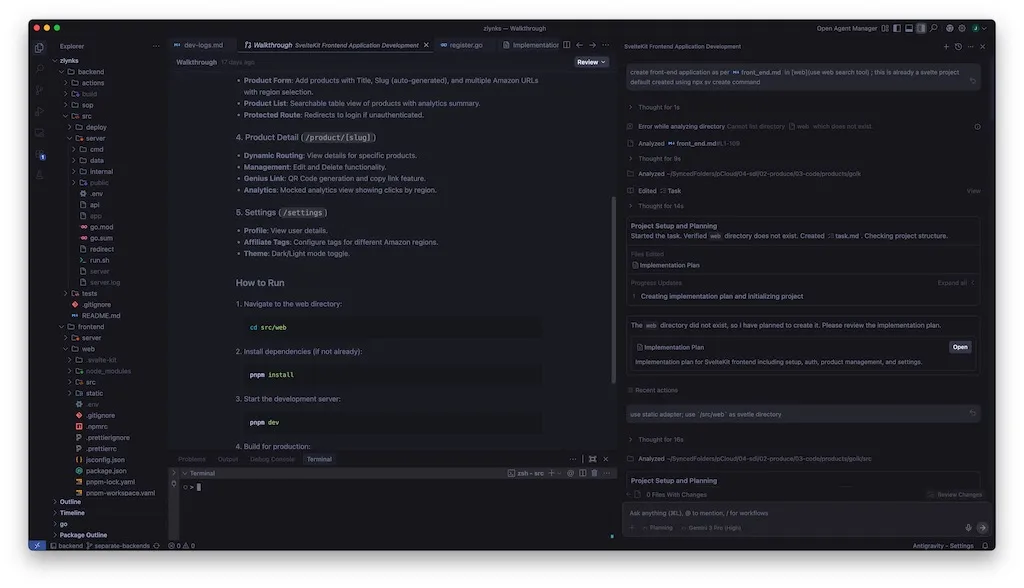This screenshot has width=1024, height=588.
Task: Open the Review dropdown
Action: click(x=591, y=62)
